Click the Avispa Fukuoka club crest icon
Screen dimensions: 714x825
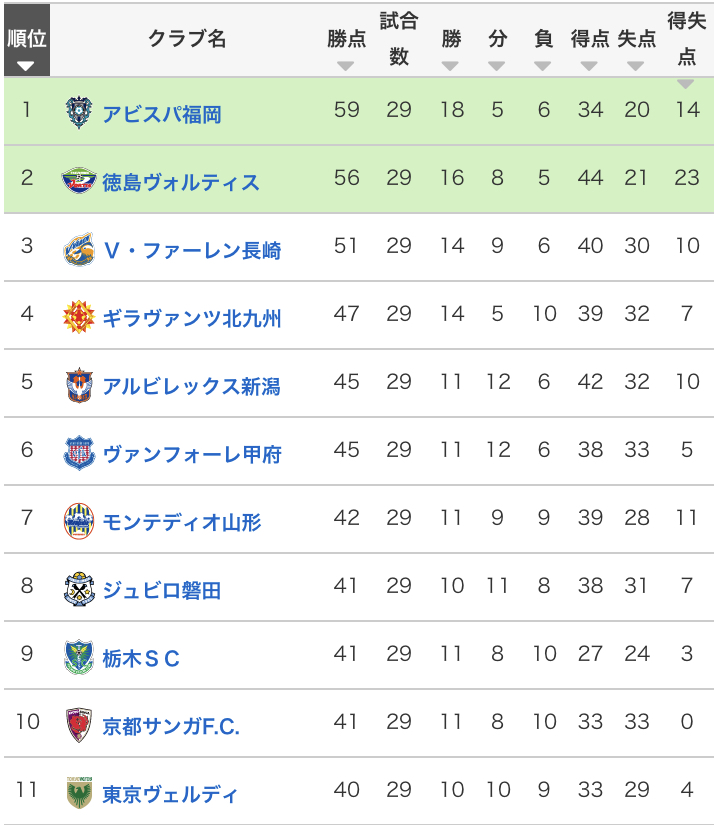tap(79, 111)
